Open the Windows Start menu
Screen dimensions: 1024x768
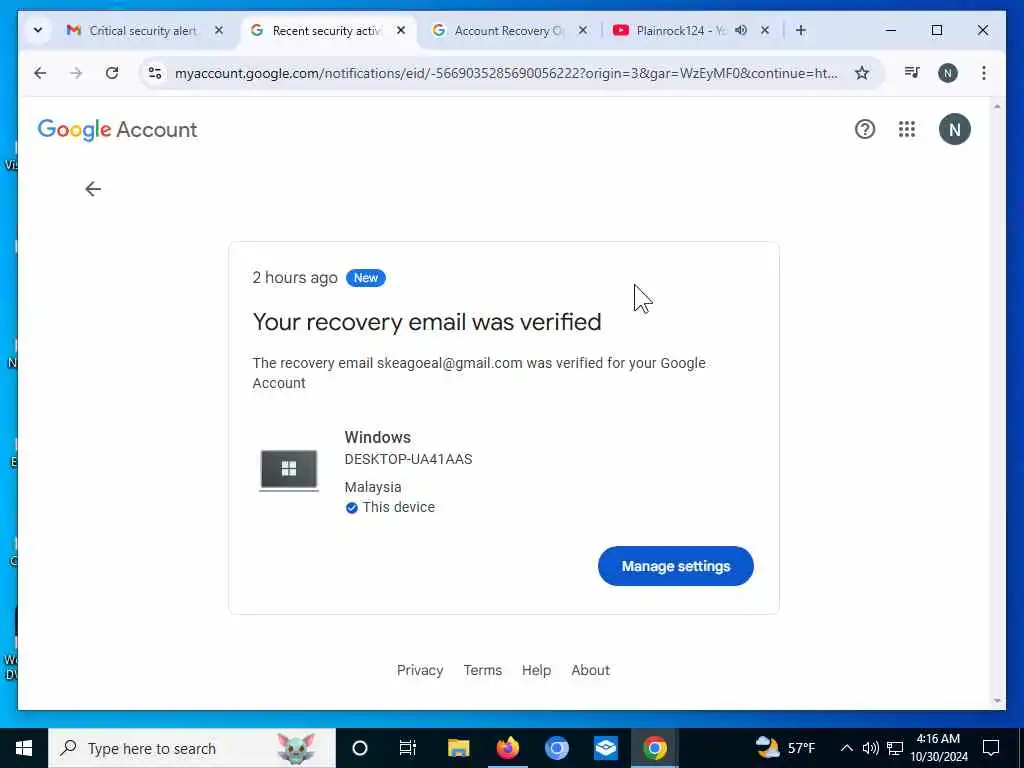pyautogui.click(x=24, y=748)
